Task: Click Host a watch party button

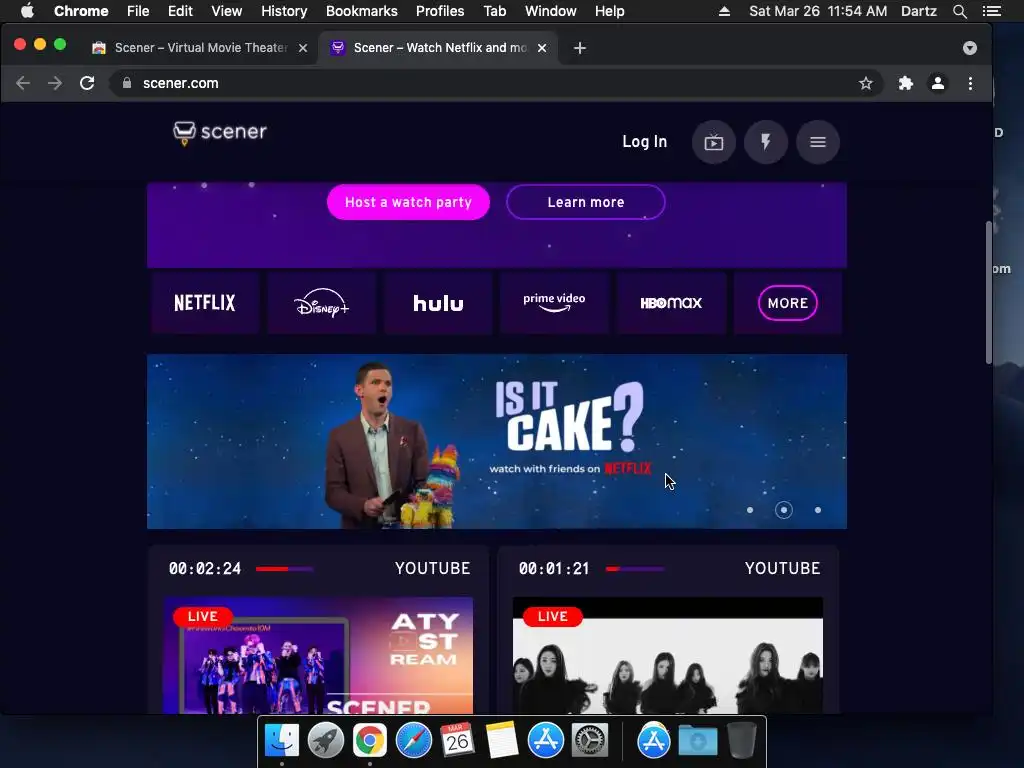Action: pyautogui.click(x=408, y=202)
